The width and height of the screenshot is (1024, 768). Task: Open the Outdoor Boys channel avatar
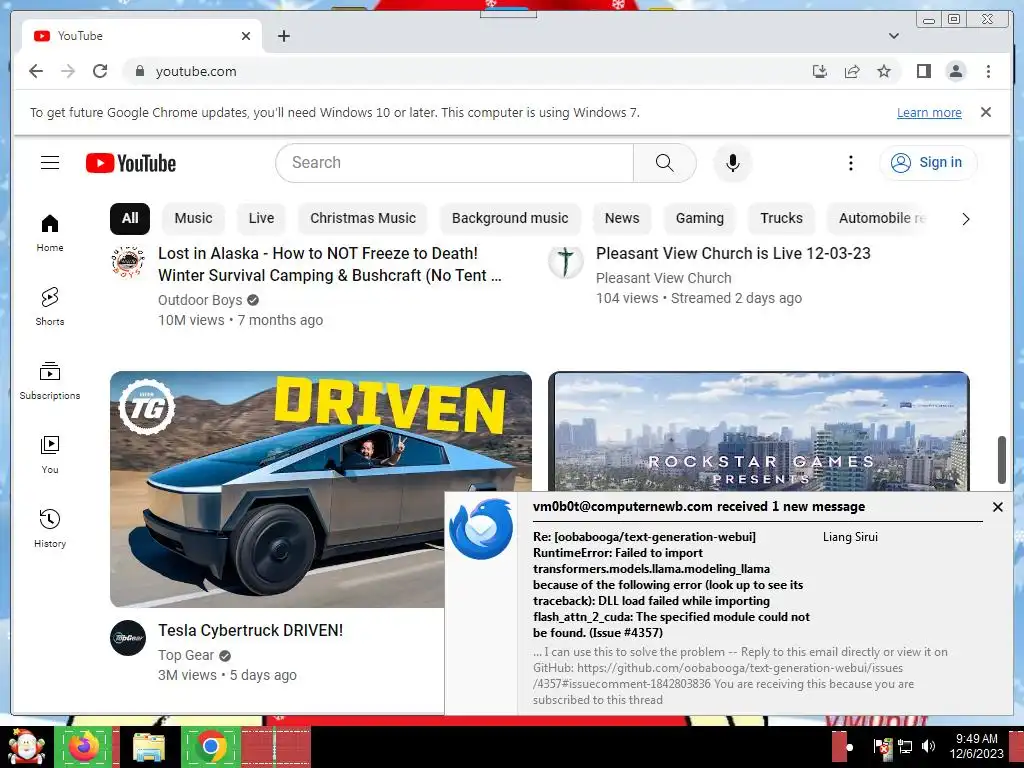[128, 262]
